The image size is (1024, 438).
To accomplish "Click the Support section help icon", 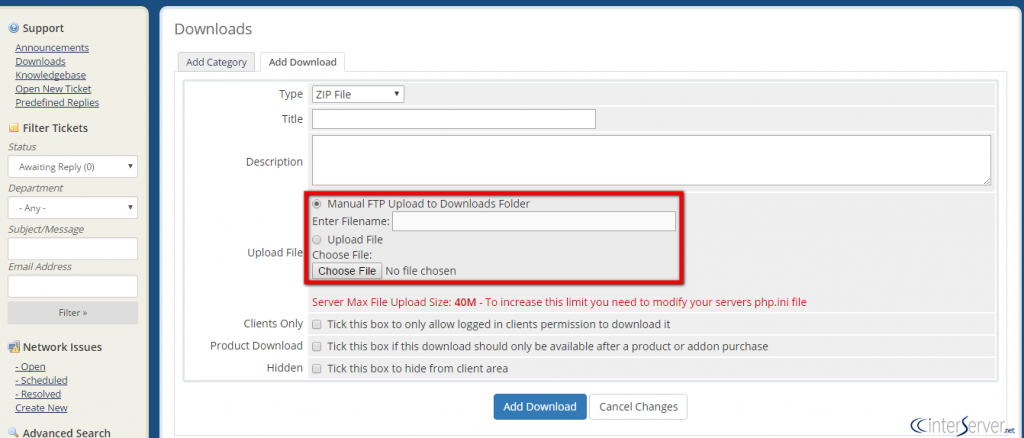I will click(14, 28).
